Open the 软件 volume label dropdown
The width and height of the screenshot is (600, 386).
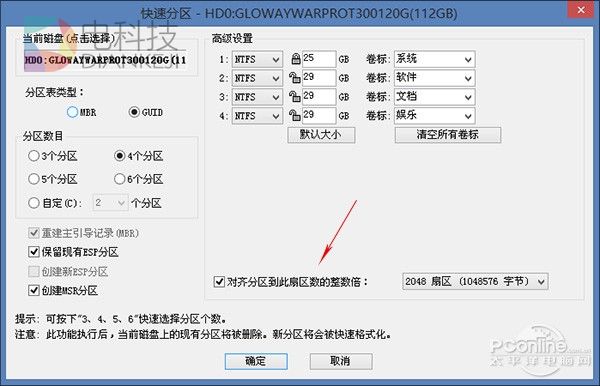click(435, 78)
